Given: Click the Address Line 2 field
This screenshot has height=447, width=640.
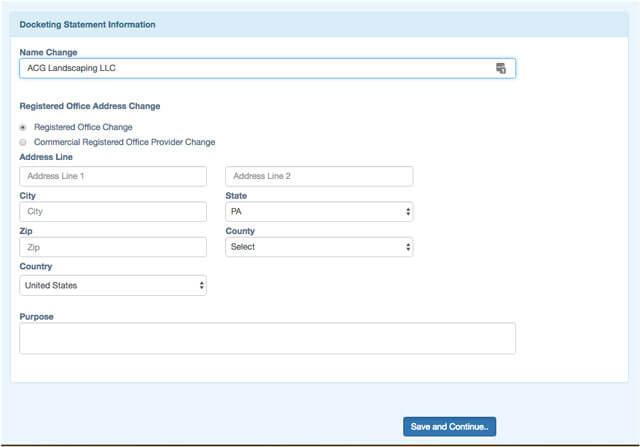Looking at the screenshot, I should (319, 176).
